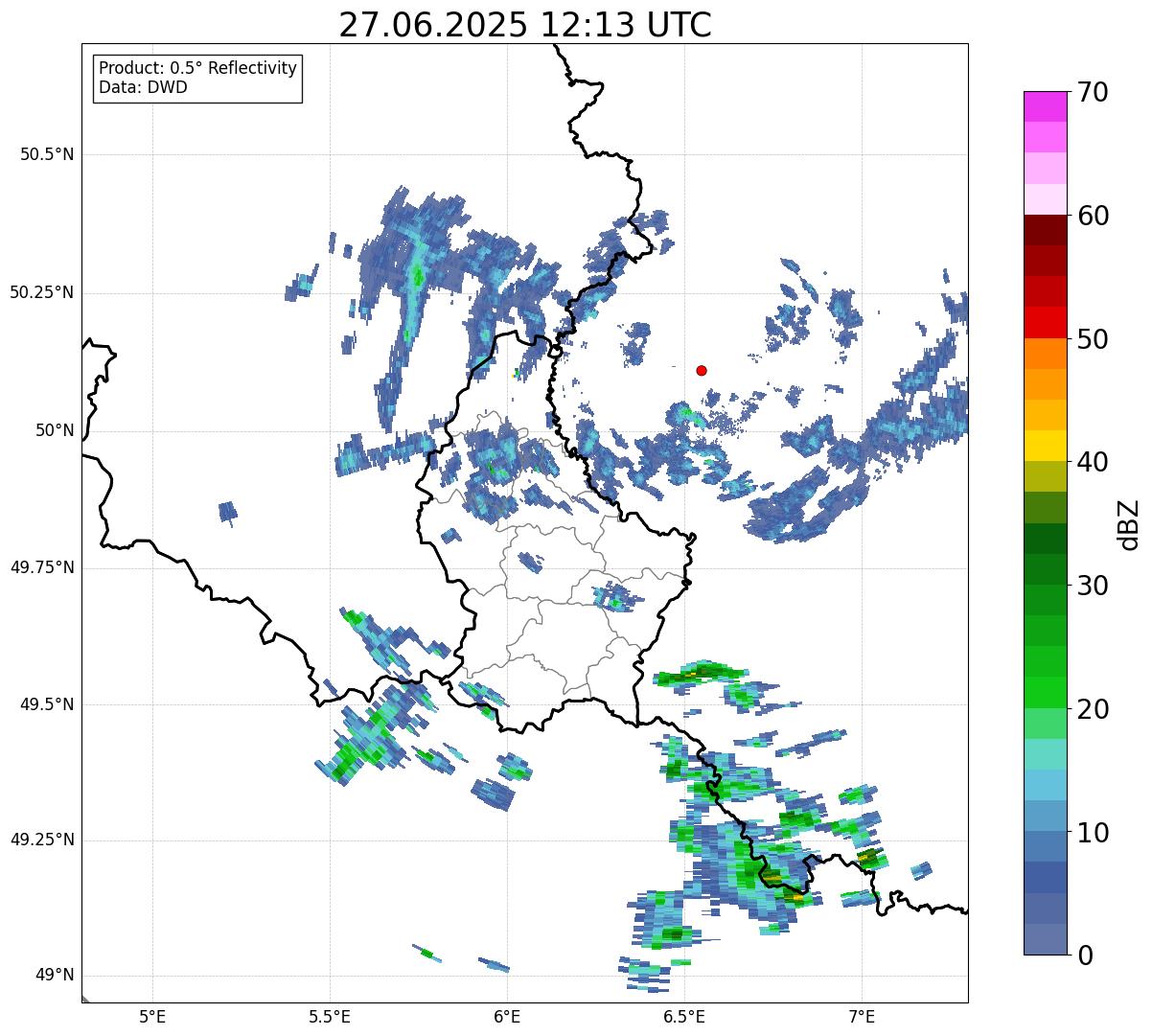The height and width of the screenshot is (1036, 1152).
Task: Click the 49.25°N latitude label
Action: 41,840
